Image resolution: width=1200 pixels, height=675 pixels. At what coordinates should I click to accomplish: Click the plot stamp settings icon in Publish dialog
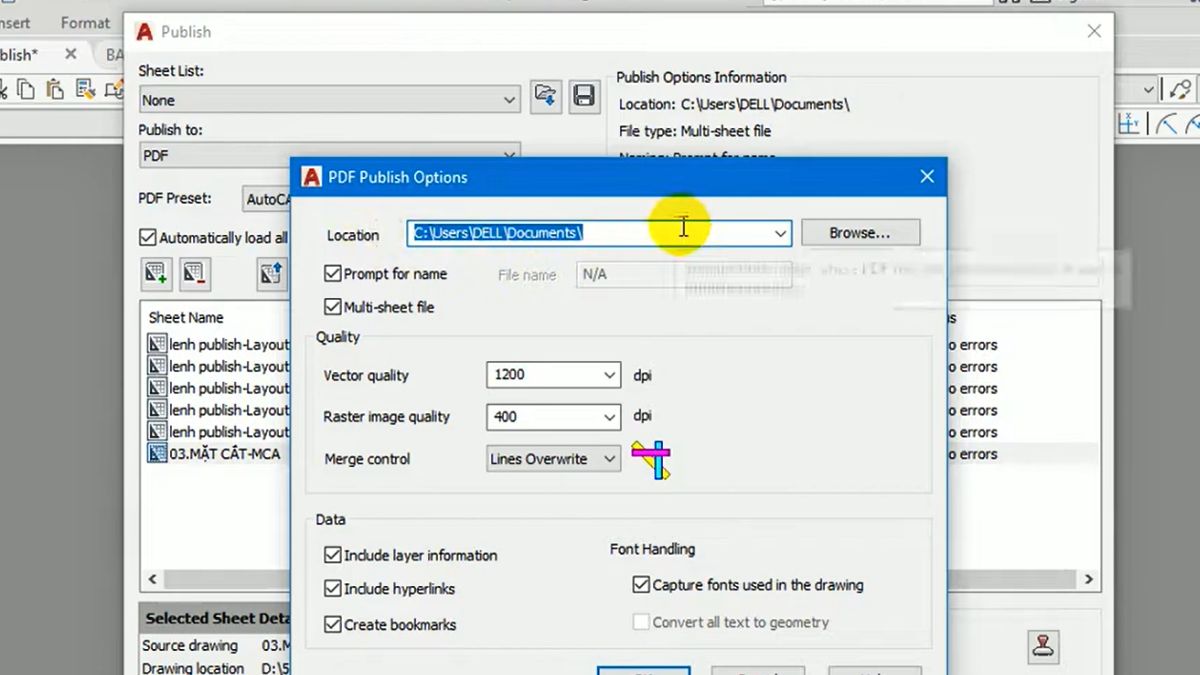coord(1045,645)
